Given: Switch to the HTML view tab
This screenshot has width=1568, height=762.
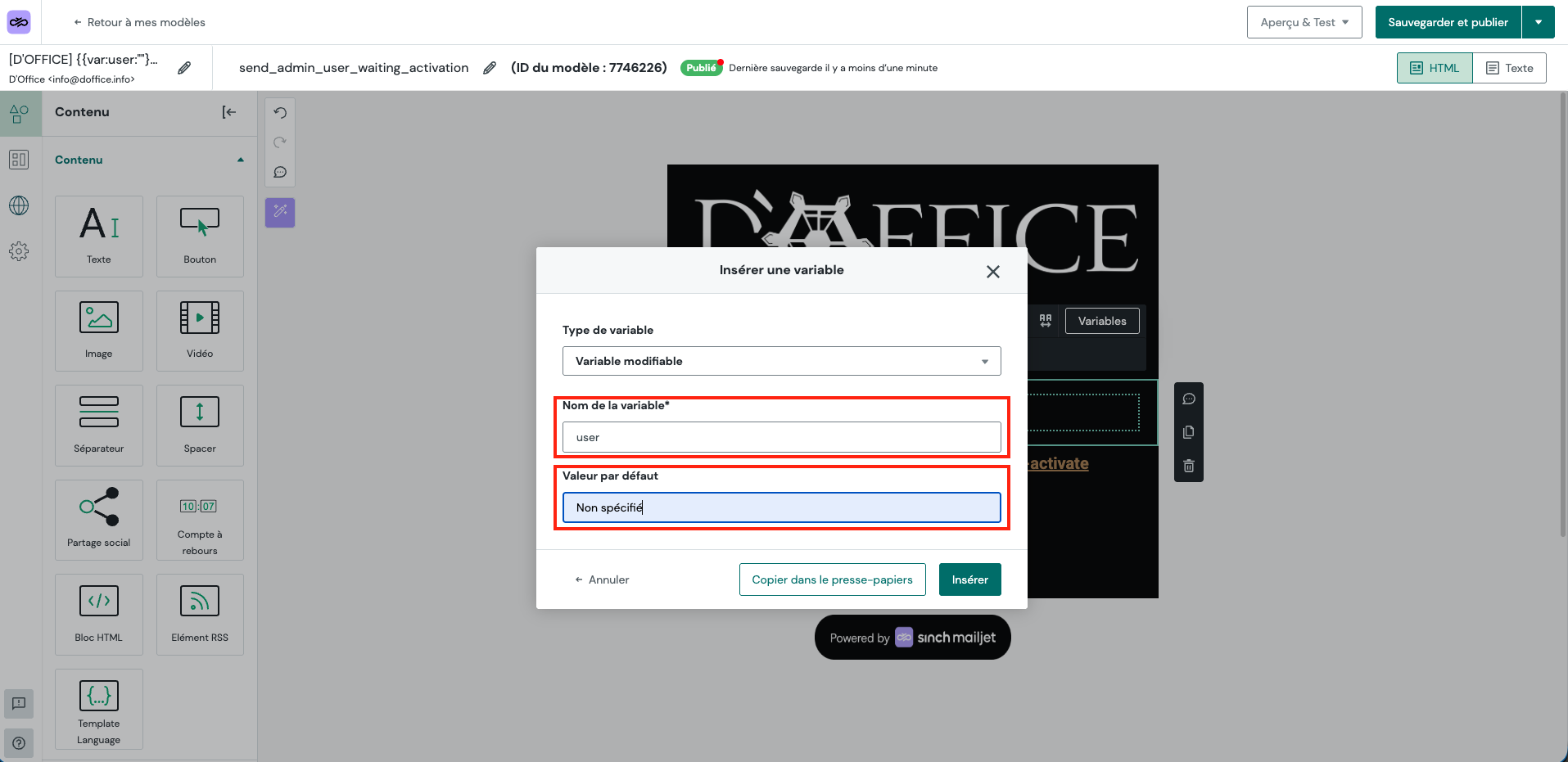Looking at the screenshot, I should [x=1434, y=68].
